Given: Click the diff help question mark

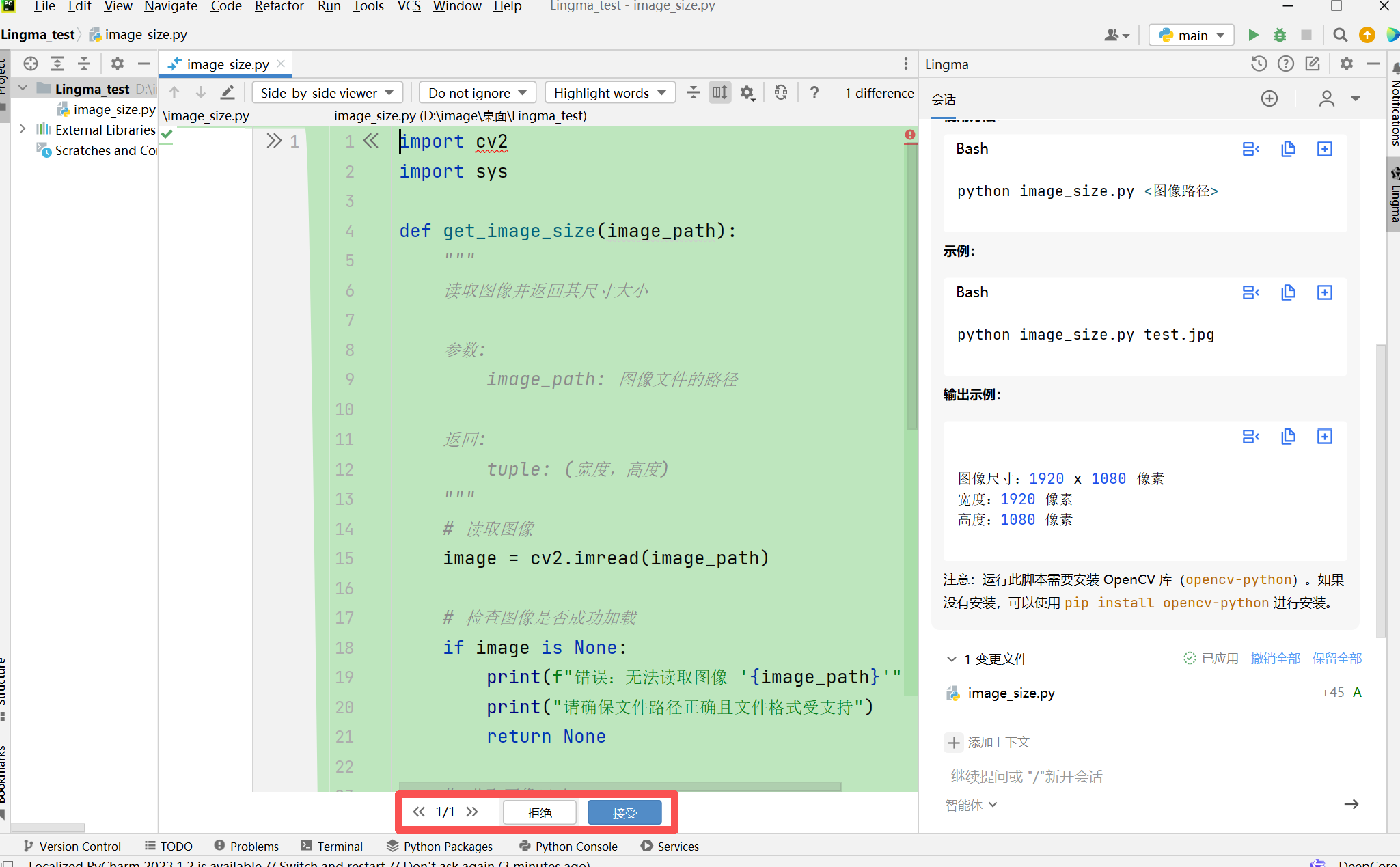Looking at the screenshot, I should click(814, 93).
